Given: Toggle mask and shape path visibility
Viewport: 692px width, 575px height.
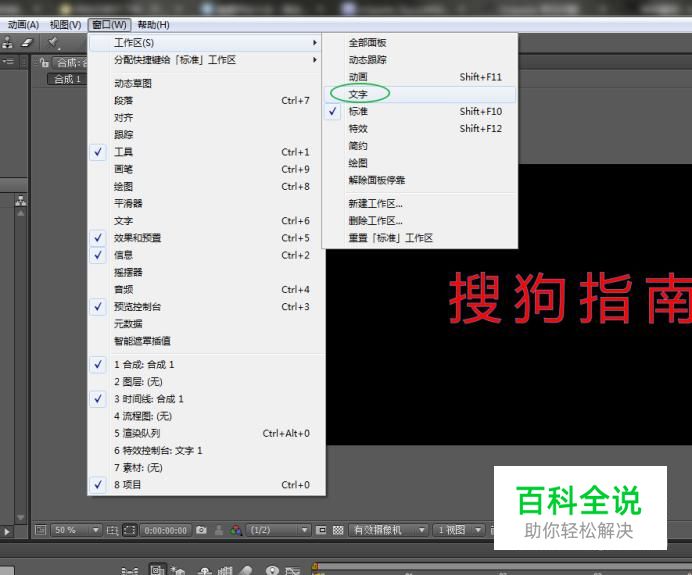Looking at the screenshot, I should [x=129, y=530].
